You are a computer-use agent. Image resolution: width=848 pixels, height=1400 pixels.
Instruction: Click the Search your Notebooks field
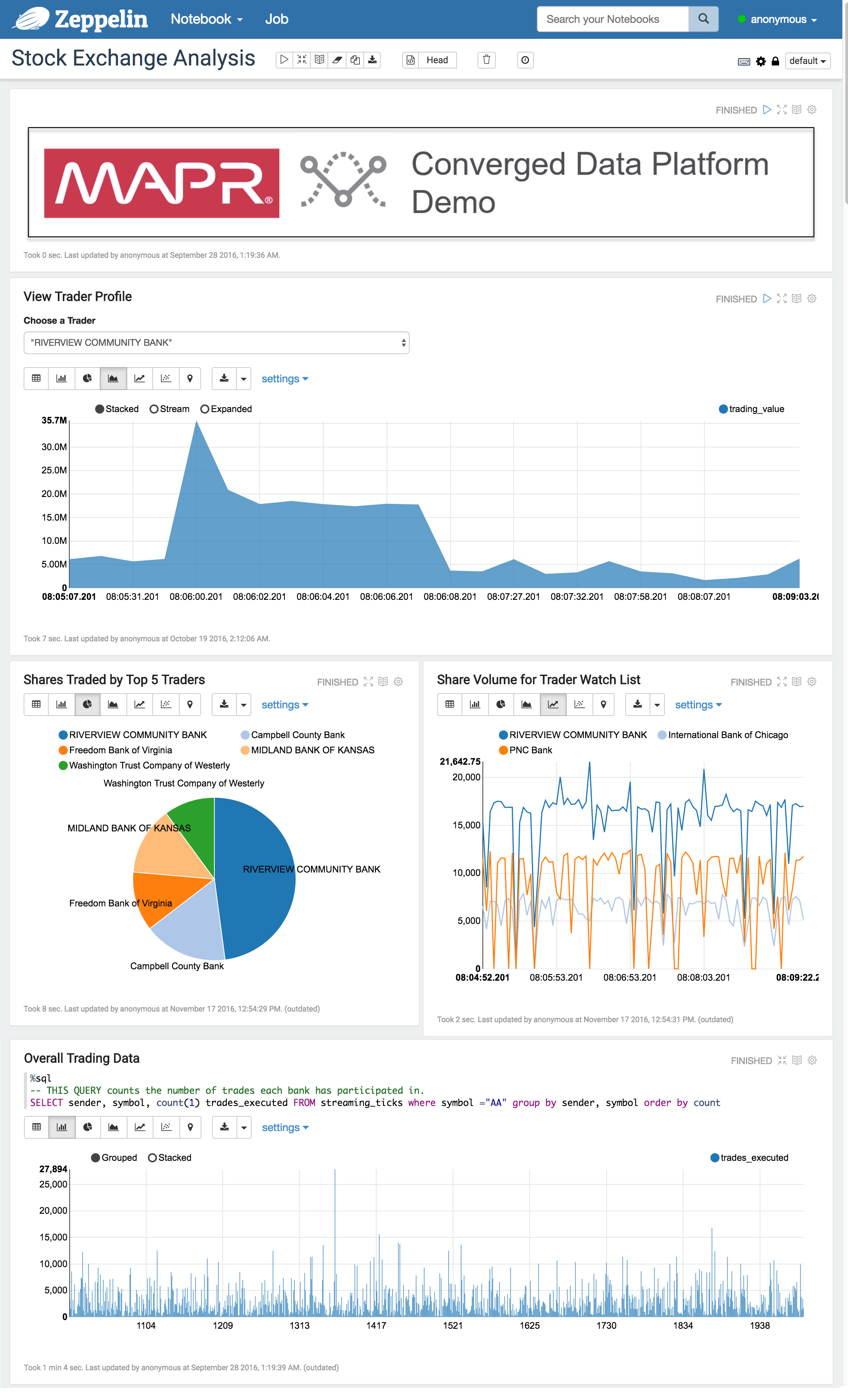612,19
